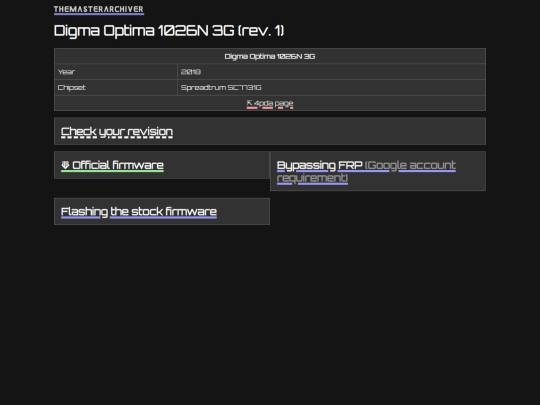Click the year value 2018 cell
The image size is (540, 405).
(331, 72)
